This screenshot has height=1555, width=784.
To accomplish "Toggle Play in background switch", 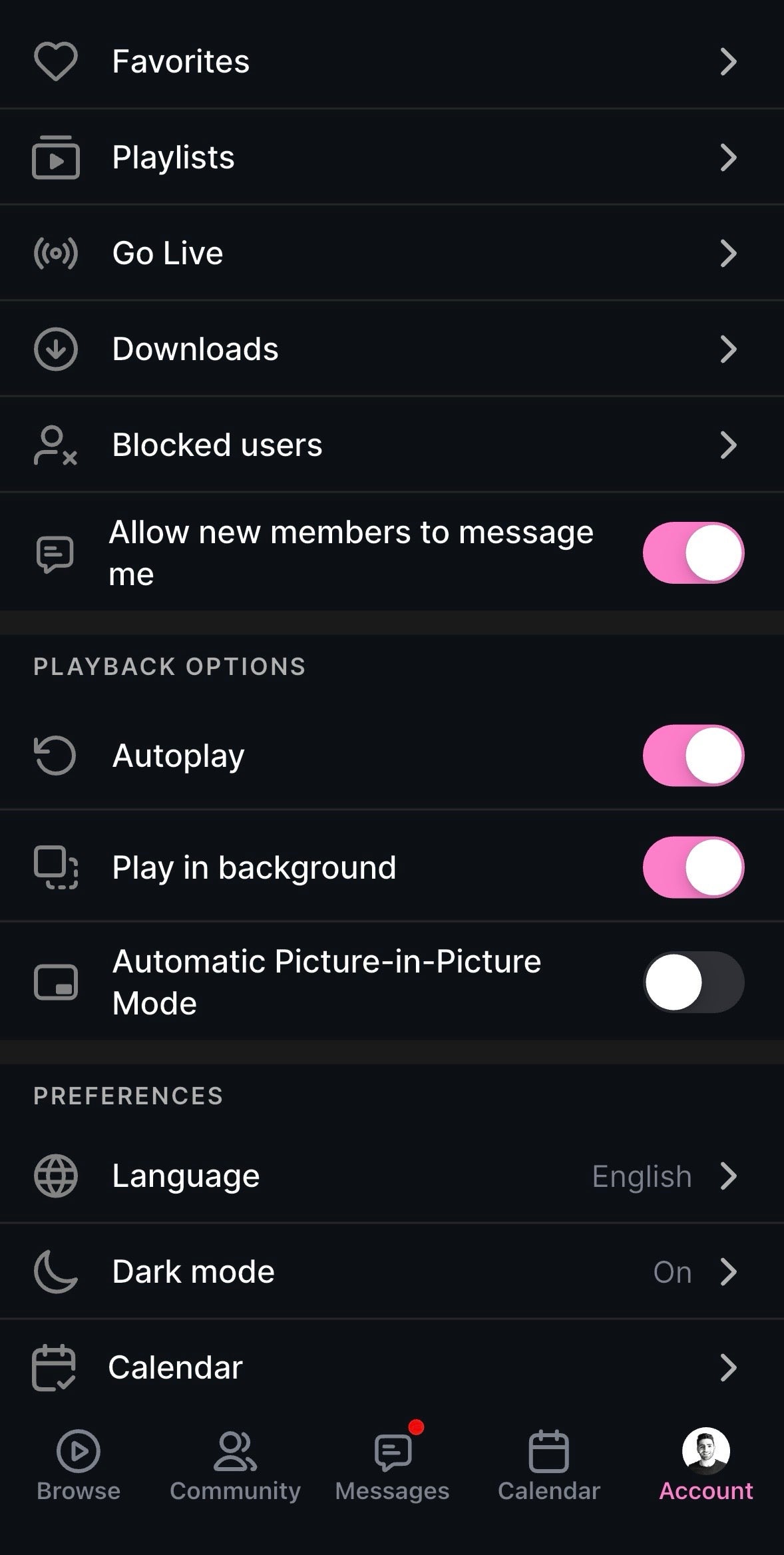I will click(x=693, y=867).
